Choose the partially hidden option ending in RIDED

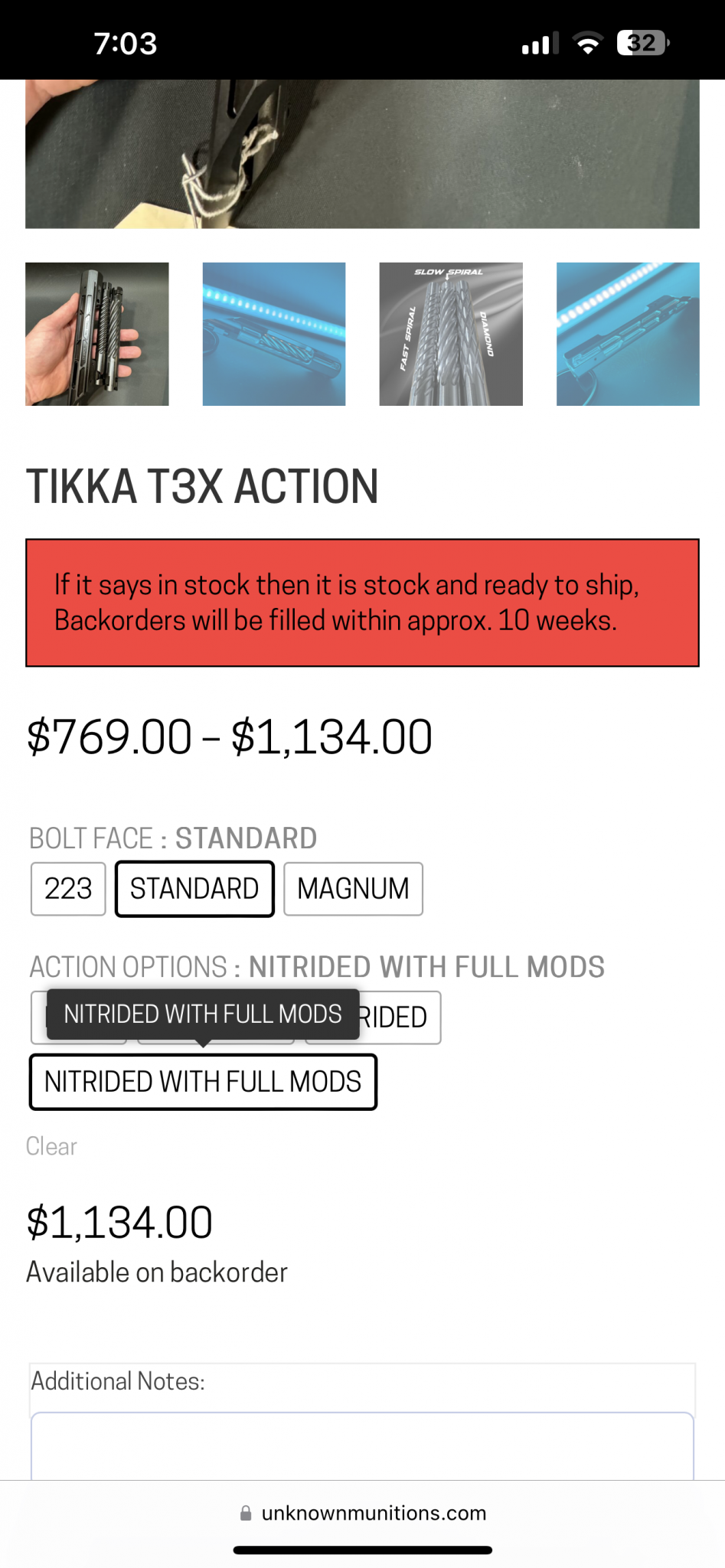point(398,1018)
